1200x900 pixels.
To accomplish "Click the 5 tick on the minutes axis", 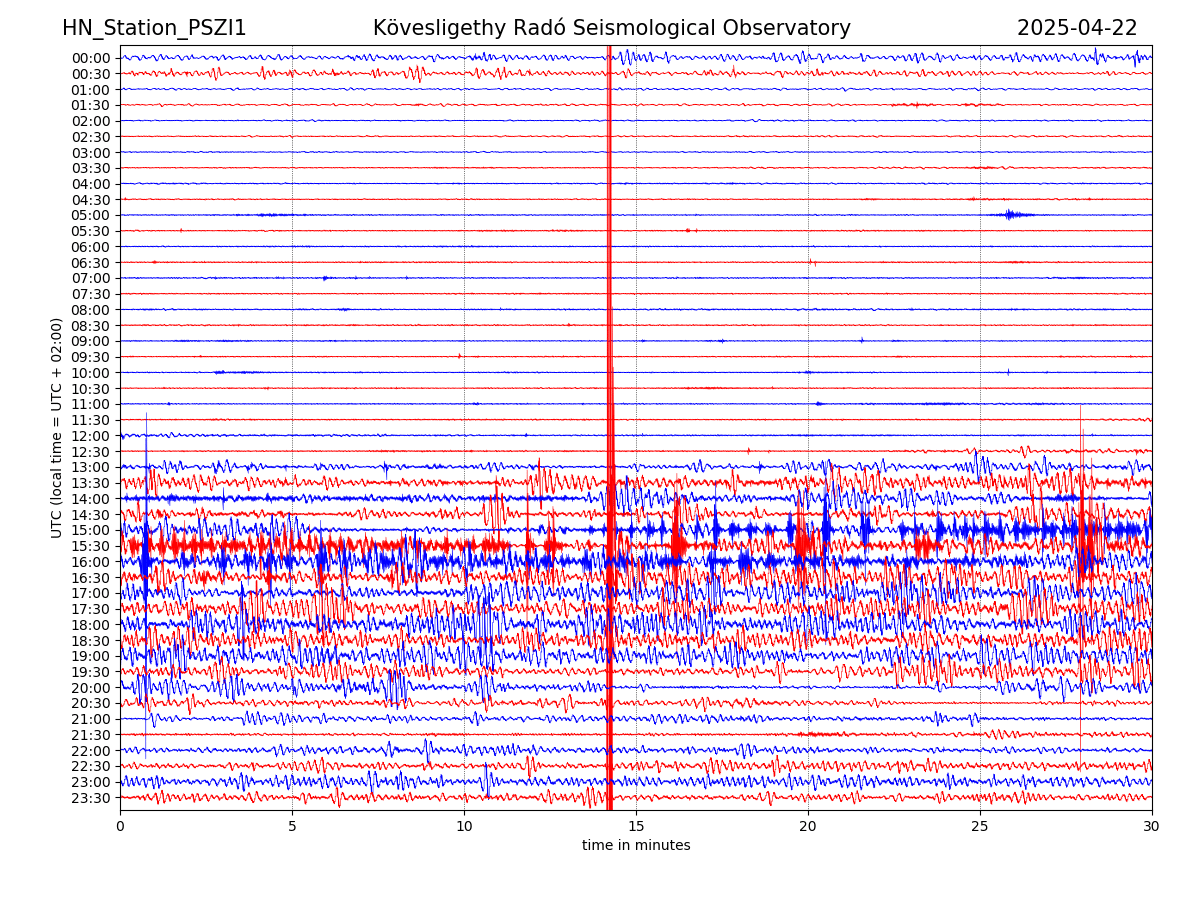I will 292,826.
